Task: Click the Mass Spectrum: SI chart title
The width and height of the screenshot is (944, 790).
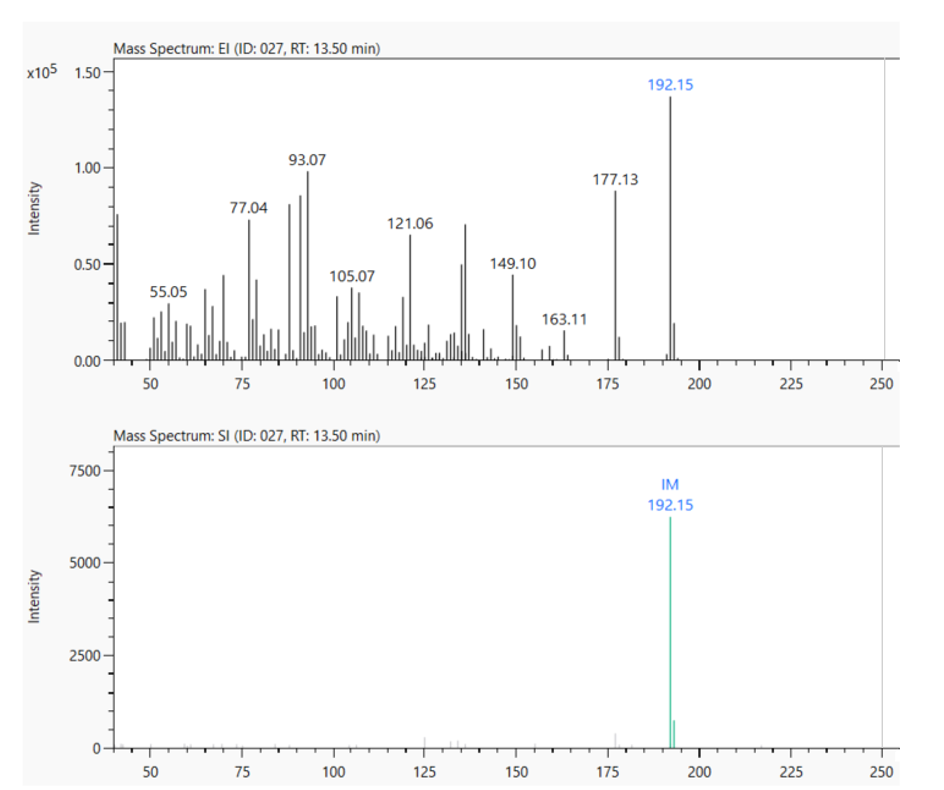Action: [246, 436]
